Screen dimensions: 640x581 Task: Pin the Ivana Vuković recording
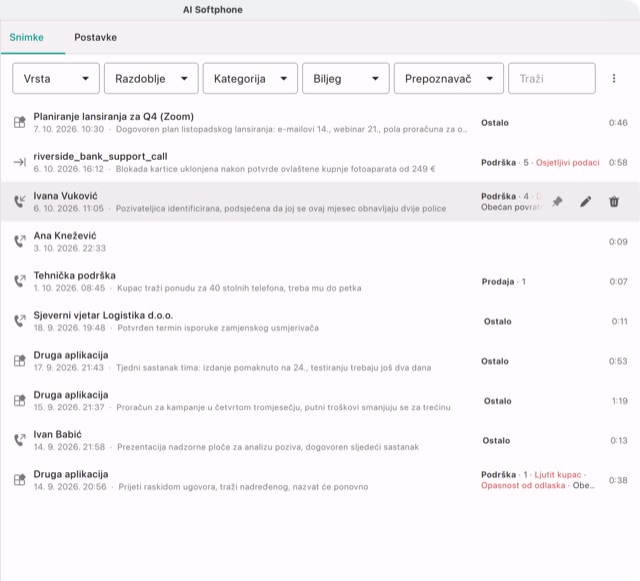(x=557, y=202)
